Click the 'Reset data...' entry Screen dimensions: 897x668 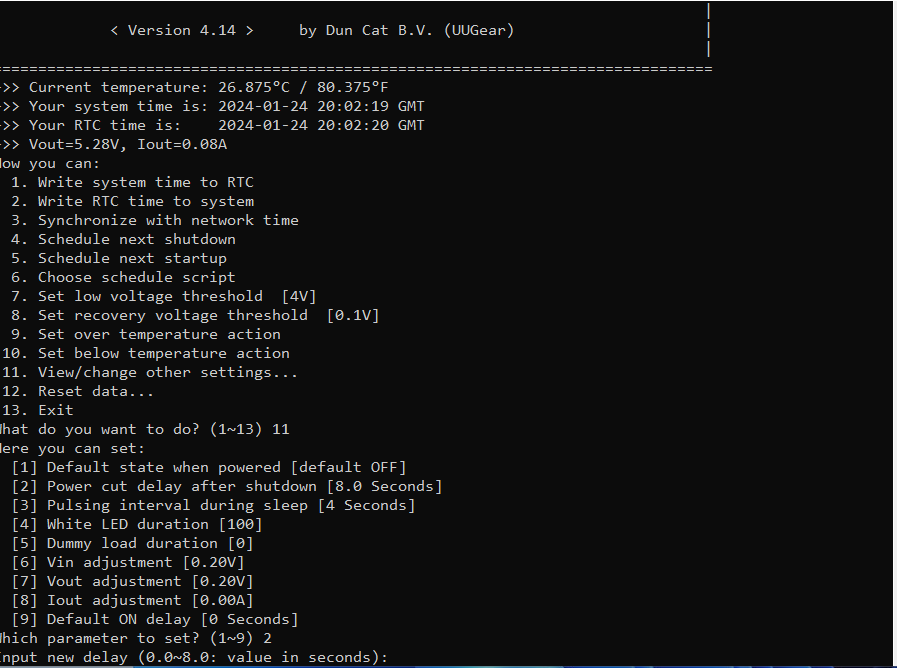tap(96, 391)
